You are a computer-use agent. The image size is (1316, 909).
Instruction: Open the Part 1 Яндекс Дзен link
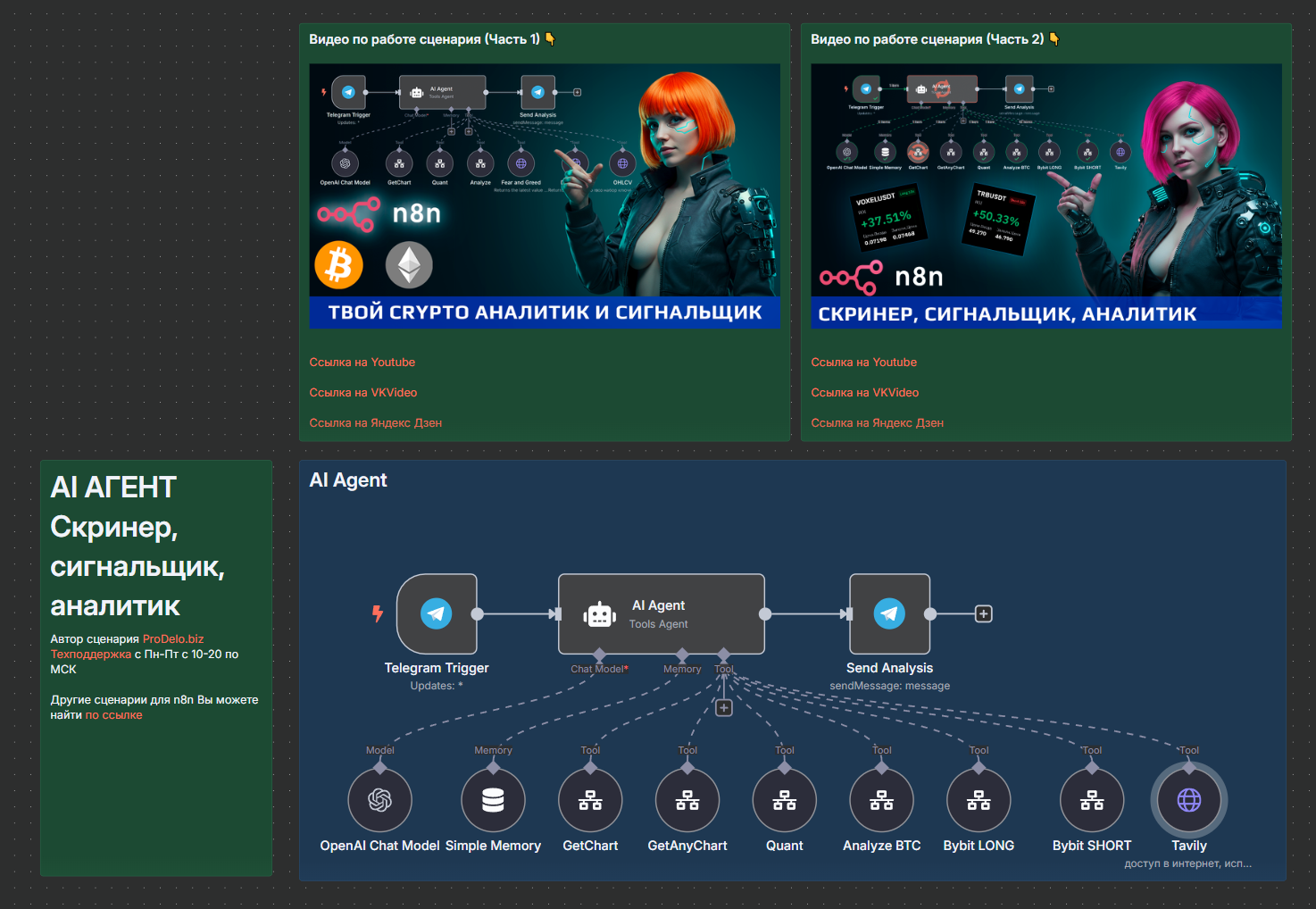pos(376,422)
